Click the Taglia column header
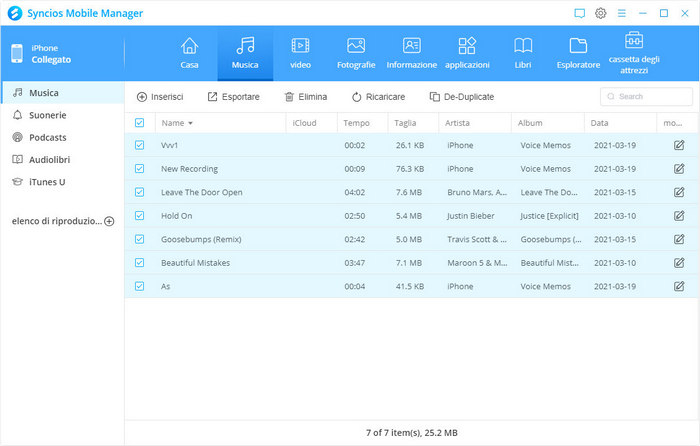Screen dimensions: 700x446 point(413,123)
